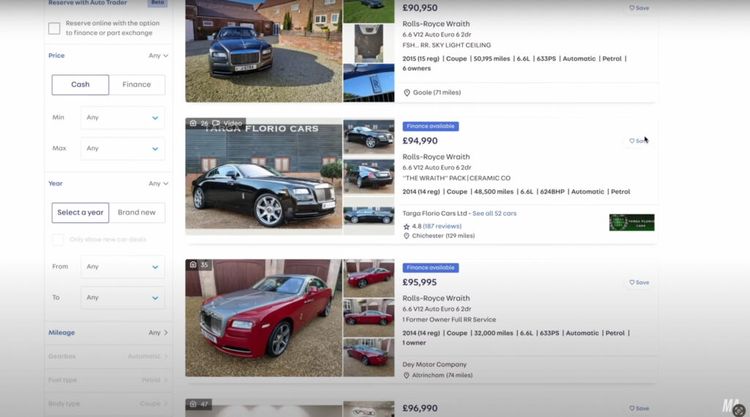
Task: Save the £95,995 Rolls-Royce Wraith listing
Action: point(639,282)
